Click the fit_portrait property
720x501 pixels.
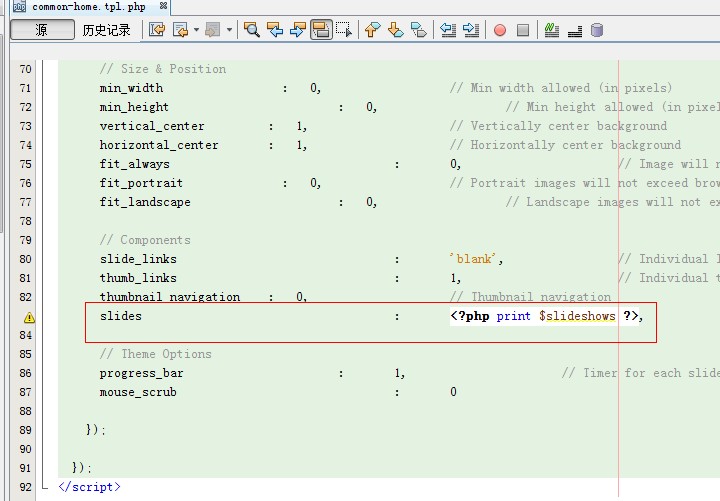coord(141,183)
